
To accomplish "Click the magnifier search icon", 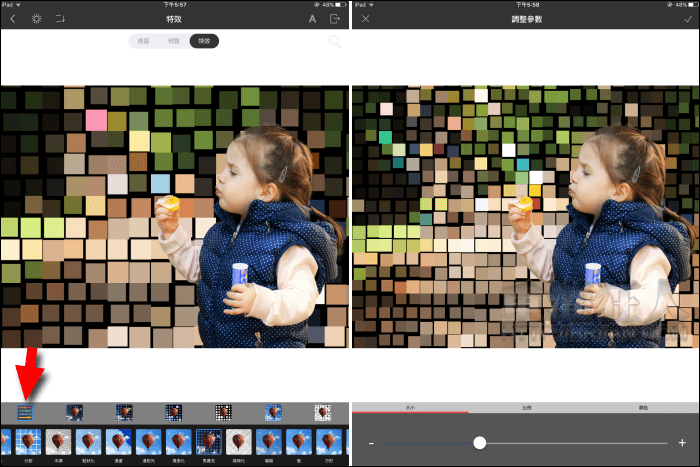I will (x=334, y=42).
